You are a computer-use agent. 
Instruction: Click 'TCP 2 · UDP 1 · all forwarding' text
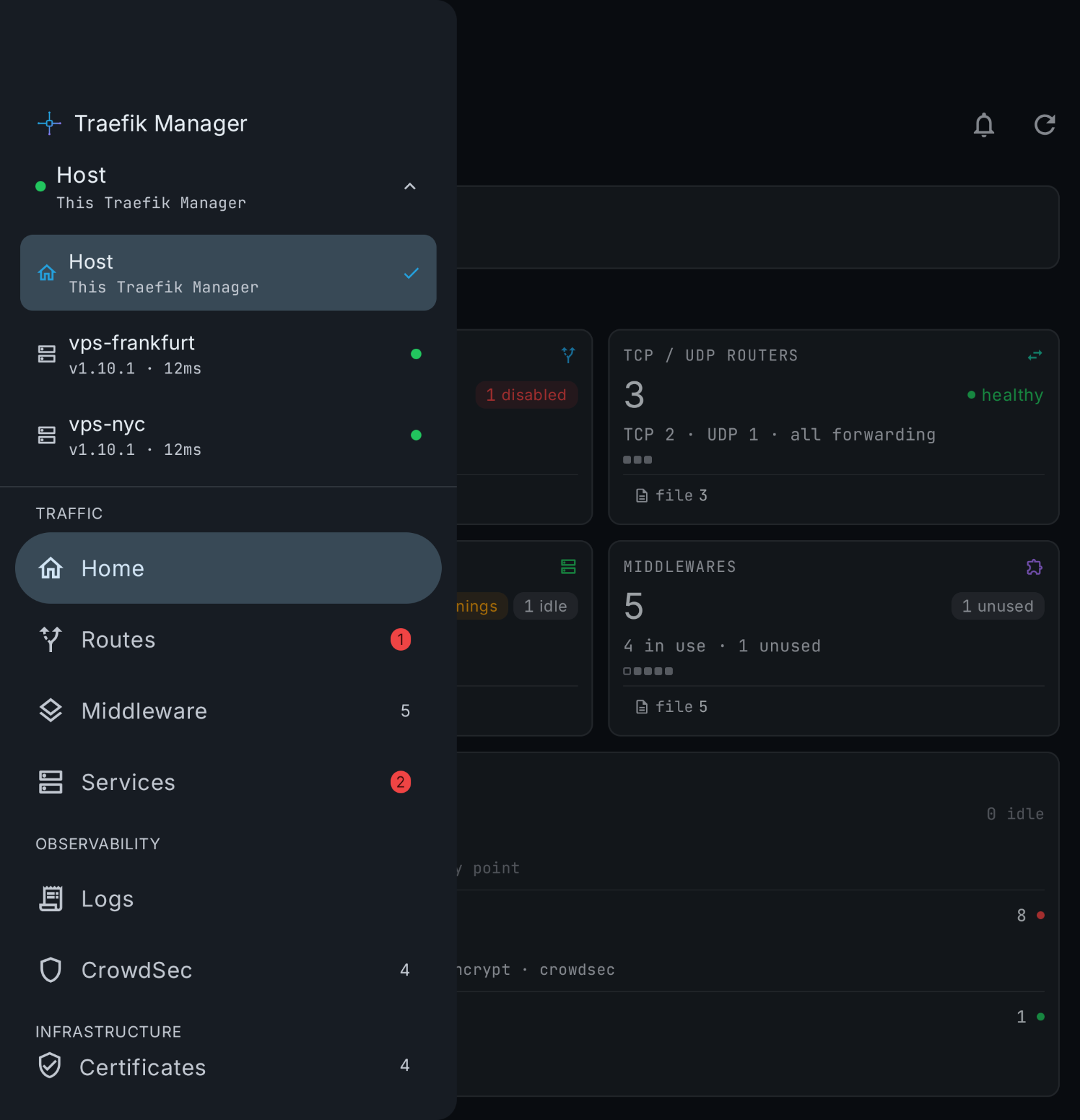coord(779,435)
